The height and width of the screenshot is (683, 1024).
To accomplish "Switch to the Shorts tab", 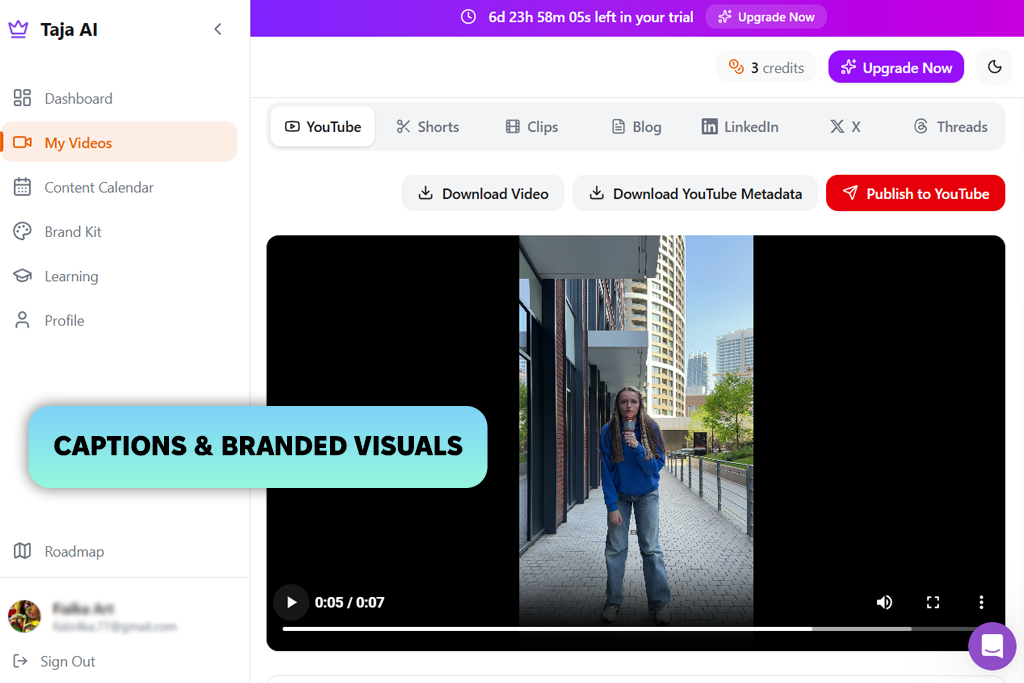I will pyautogui.click(x=428, y=127).
